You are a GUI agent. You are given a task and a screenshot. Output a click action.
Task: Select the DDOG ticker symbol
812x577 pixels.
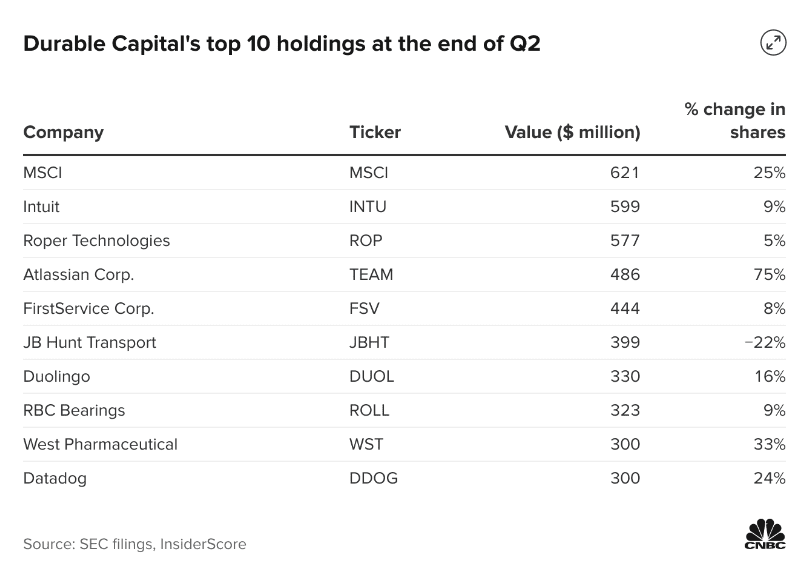click(373, 479)
